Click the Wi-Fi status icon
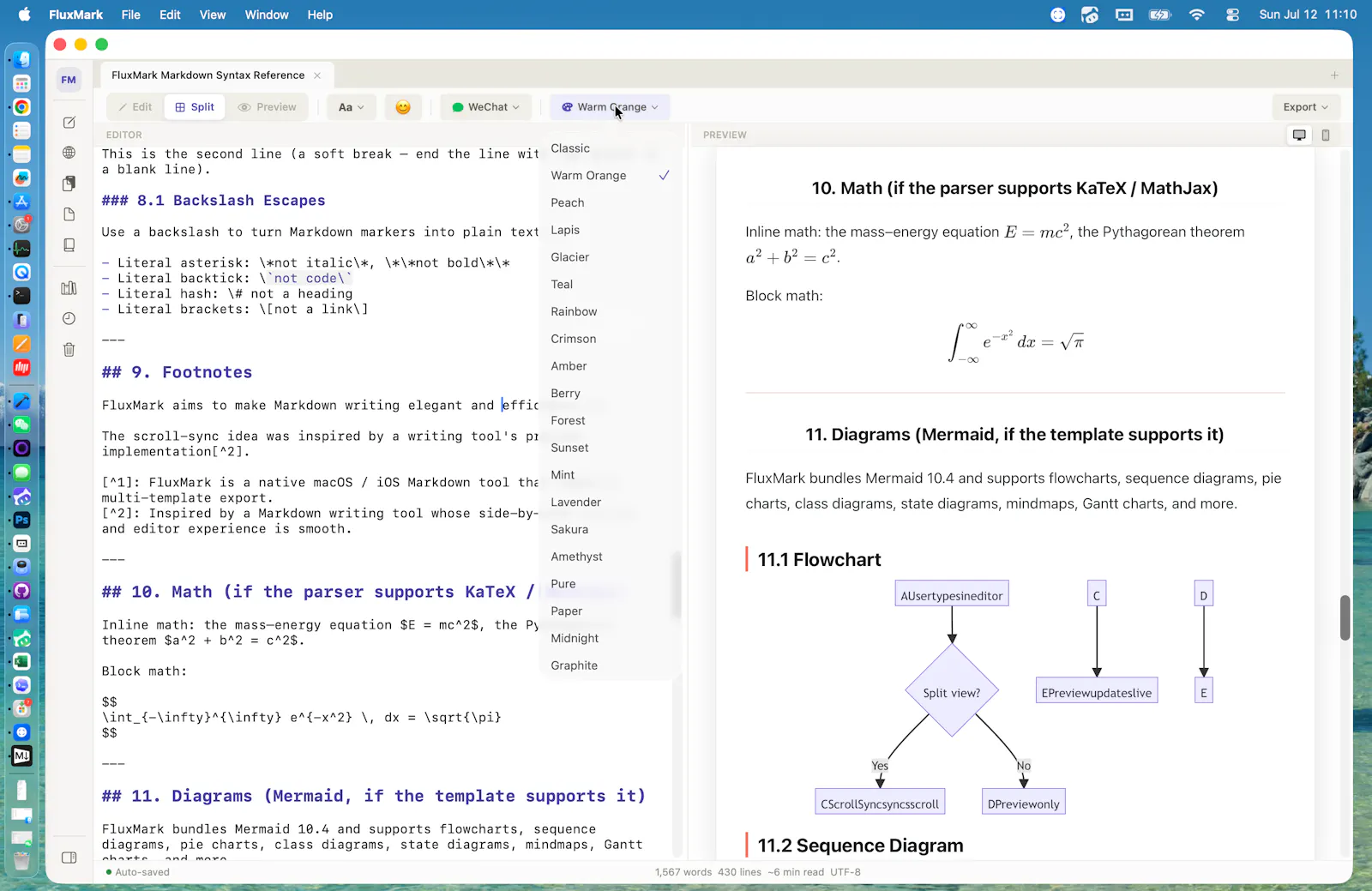1372x891 pixels. coord(1197,15)
